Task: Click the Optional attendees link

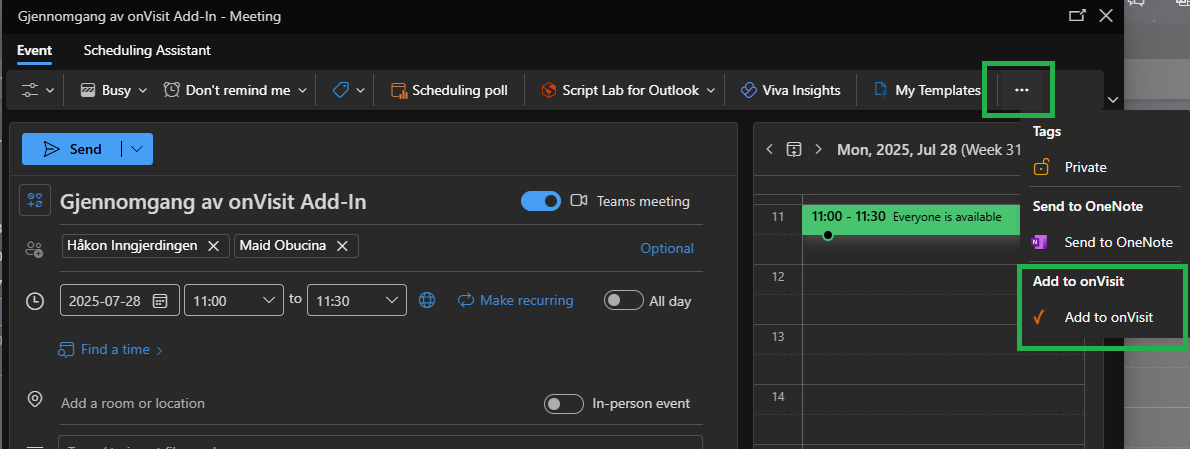Action: [x=666, y=248]
